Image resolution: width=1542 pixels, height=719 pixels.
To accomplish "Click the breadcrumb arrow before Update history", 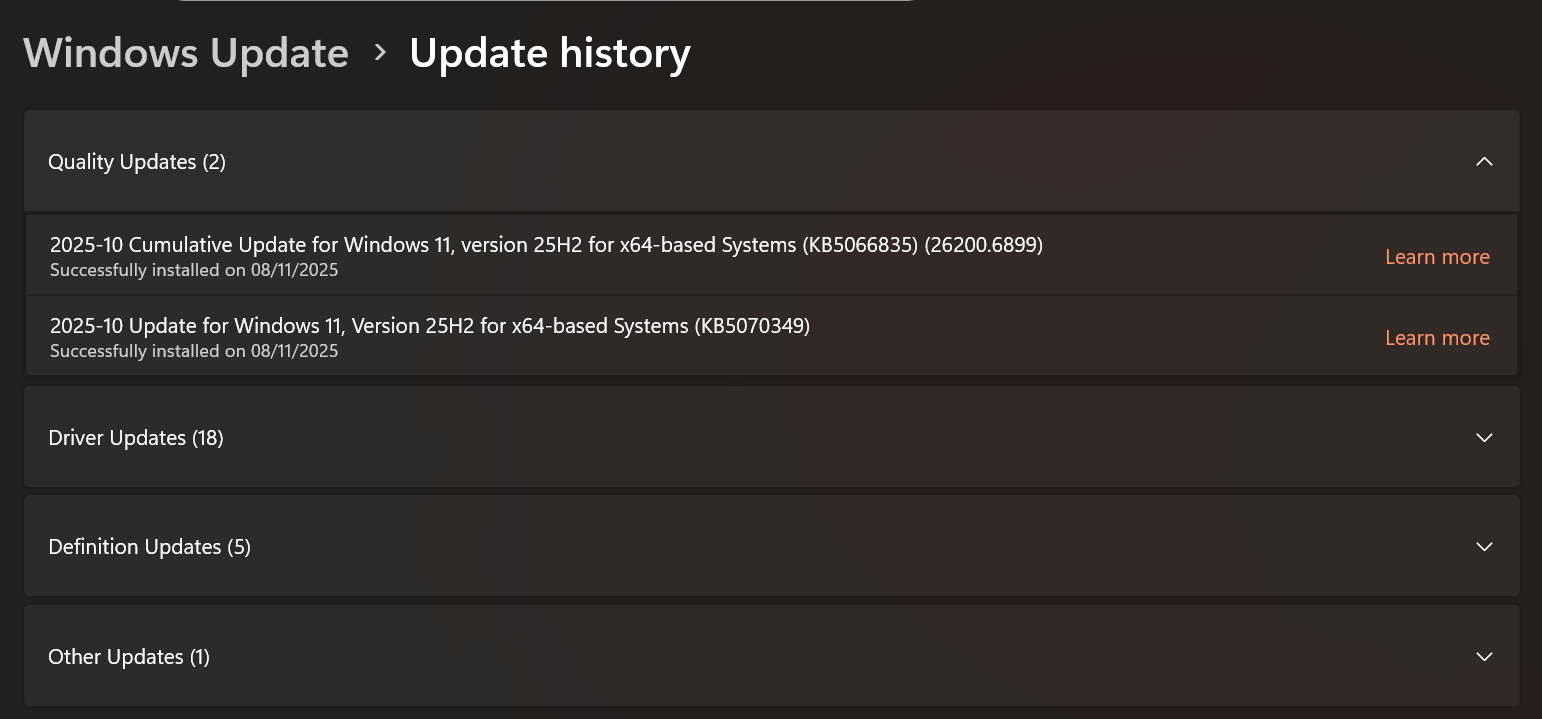I will (x=380, y=53).
